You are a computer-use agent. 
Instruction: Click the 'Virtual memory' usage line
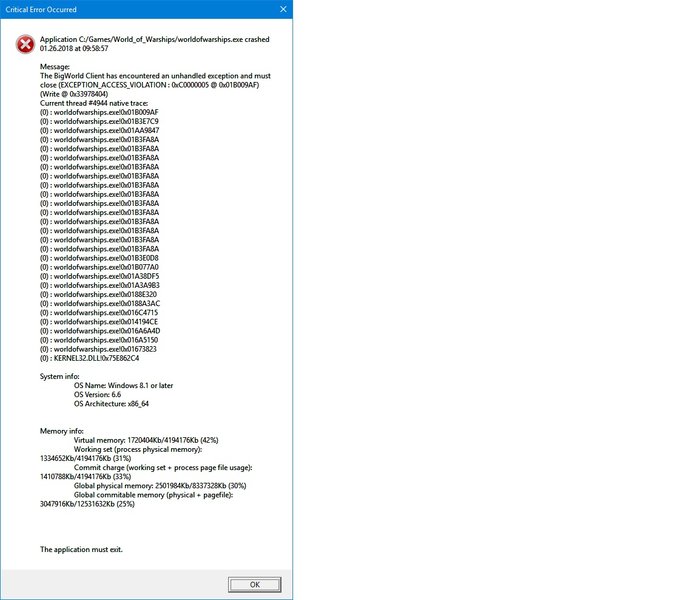pos(146,440)
